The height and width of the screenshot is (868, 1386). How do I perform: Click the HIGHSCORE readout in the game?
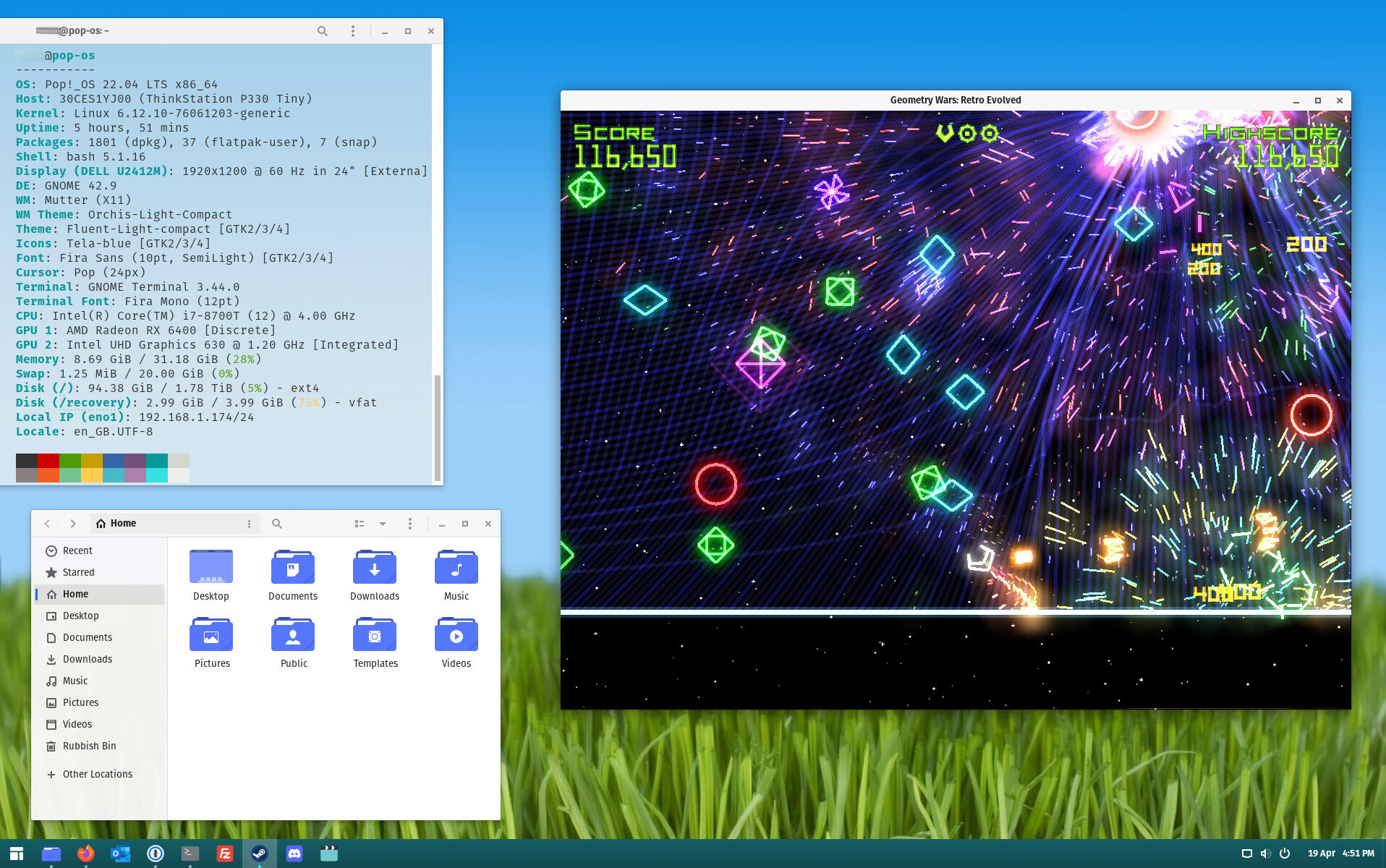[1271, 147]
